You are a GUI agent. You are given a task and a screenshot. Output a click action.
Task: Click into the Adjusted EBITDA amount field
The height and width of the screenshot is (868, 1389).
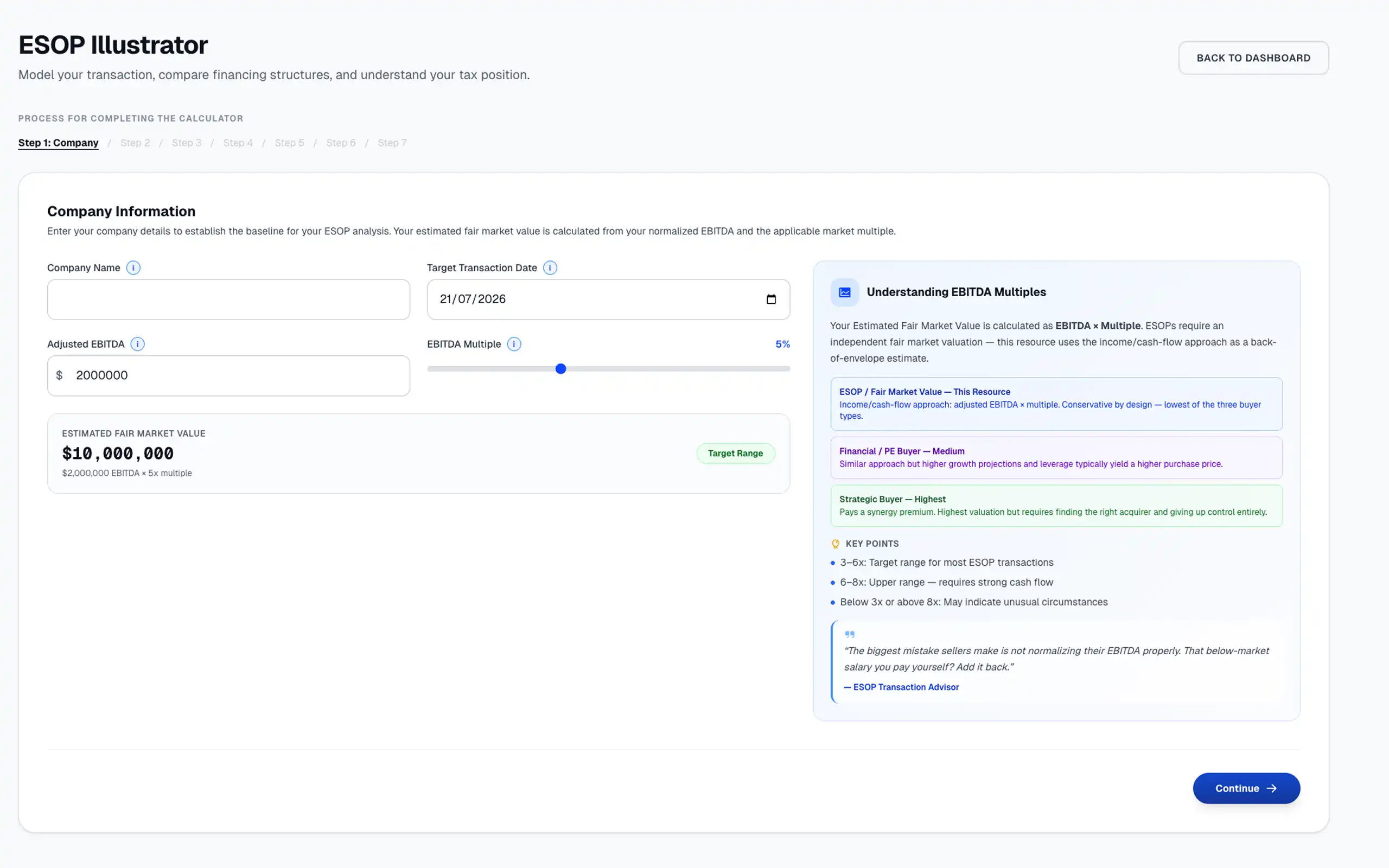tap(228, 375)
